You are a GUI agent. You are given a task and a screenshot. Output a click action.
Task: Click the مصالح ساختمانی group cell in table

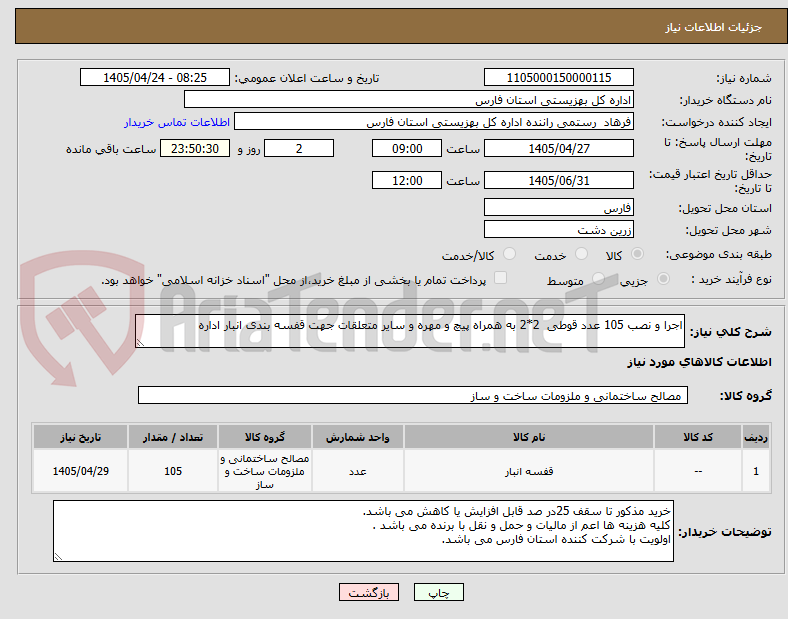265,471
